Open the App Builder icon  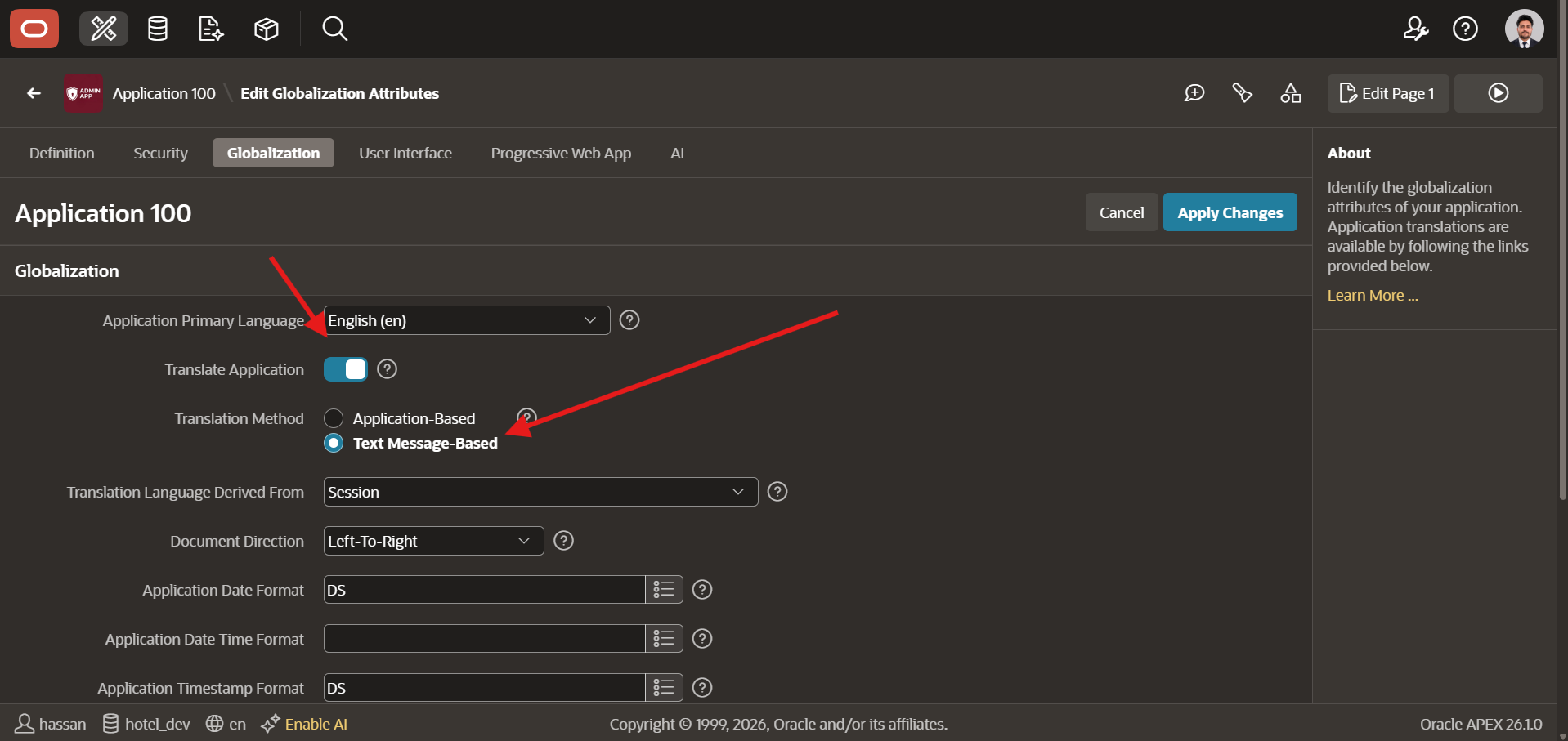104,29
